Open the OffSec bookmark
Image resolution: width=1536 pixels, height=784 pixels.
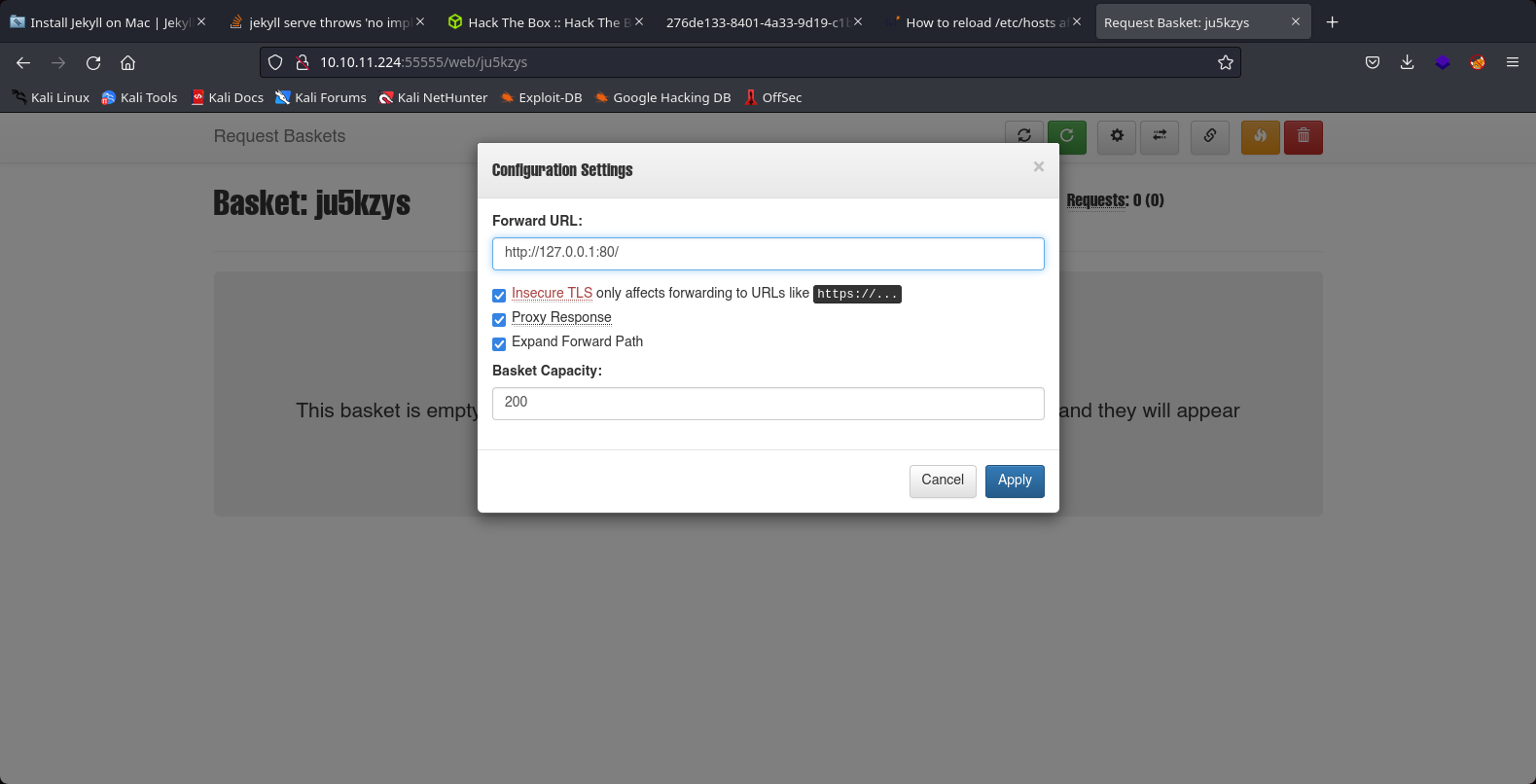772,97
